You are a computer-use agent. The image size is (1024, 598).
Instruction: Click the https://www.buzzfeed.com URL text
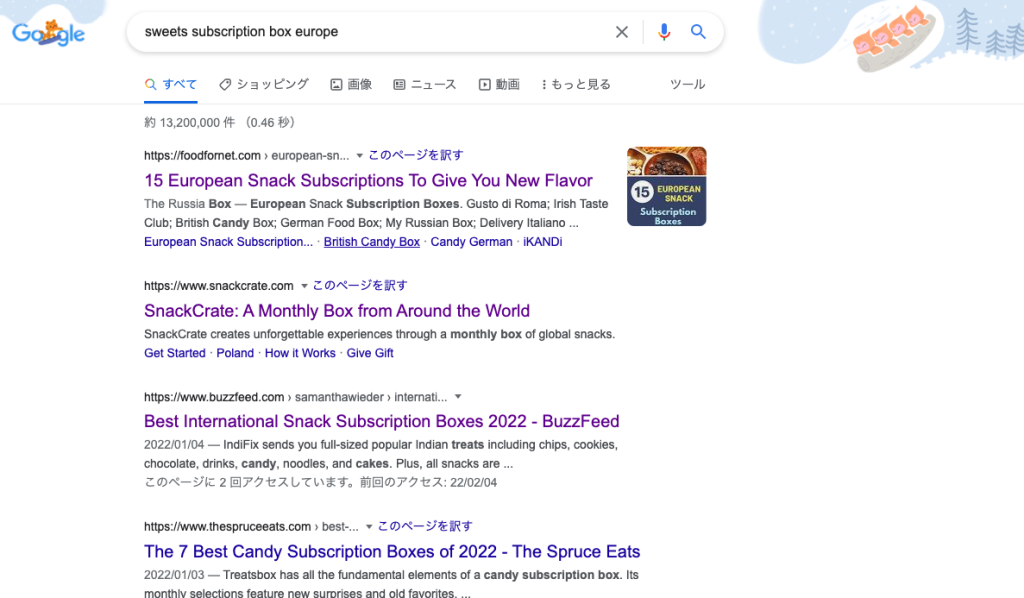[214, 397]
